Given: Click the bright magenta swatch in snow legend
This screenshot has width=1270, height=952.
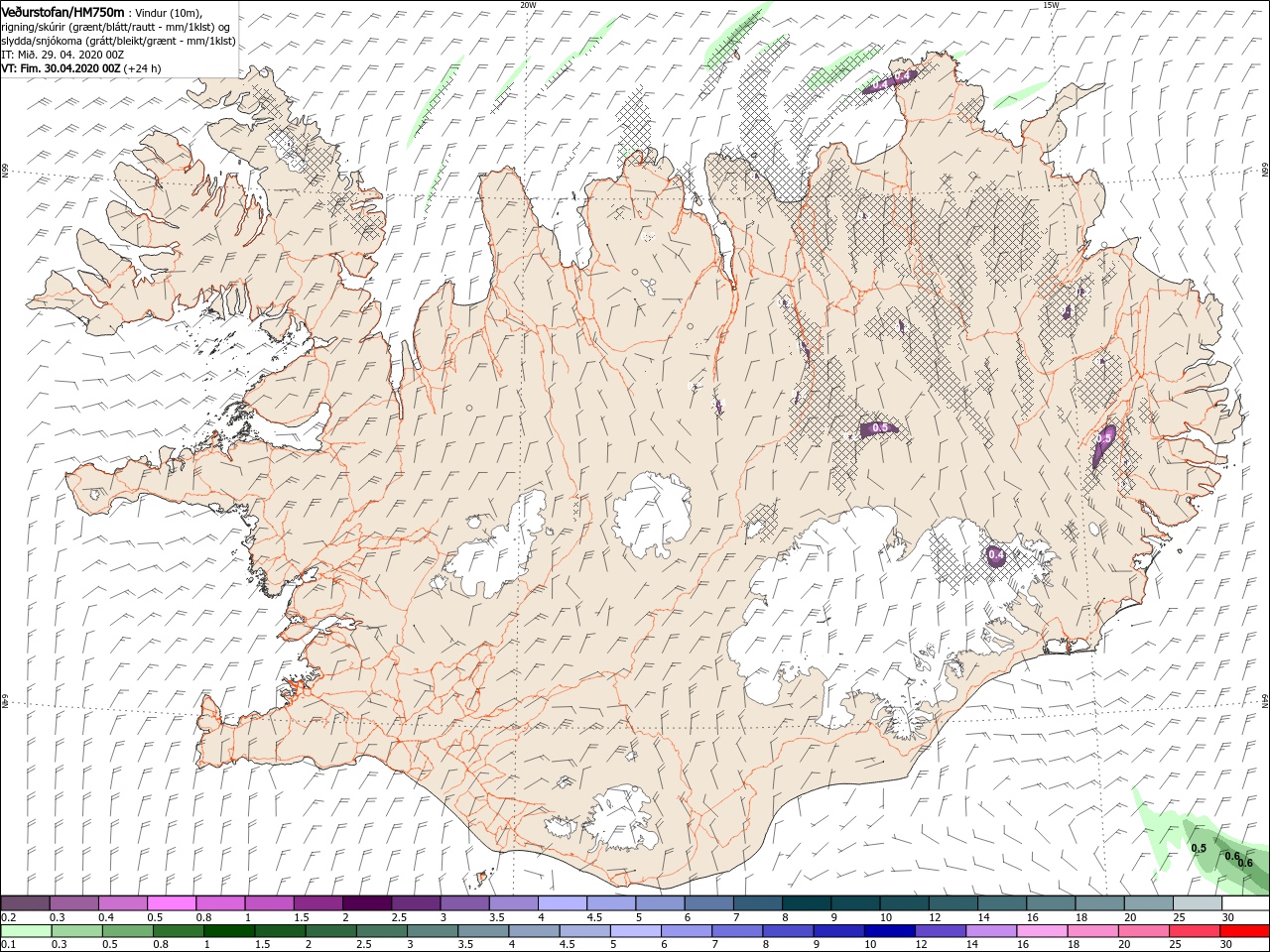Looking at the screenshot, I should coord(172,903).
